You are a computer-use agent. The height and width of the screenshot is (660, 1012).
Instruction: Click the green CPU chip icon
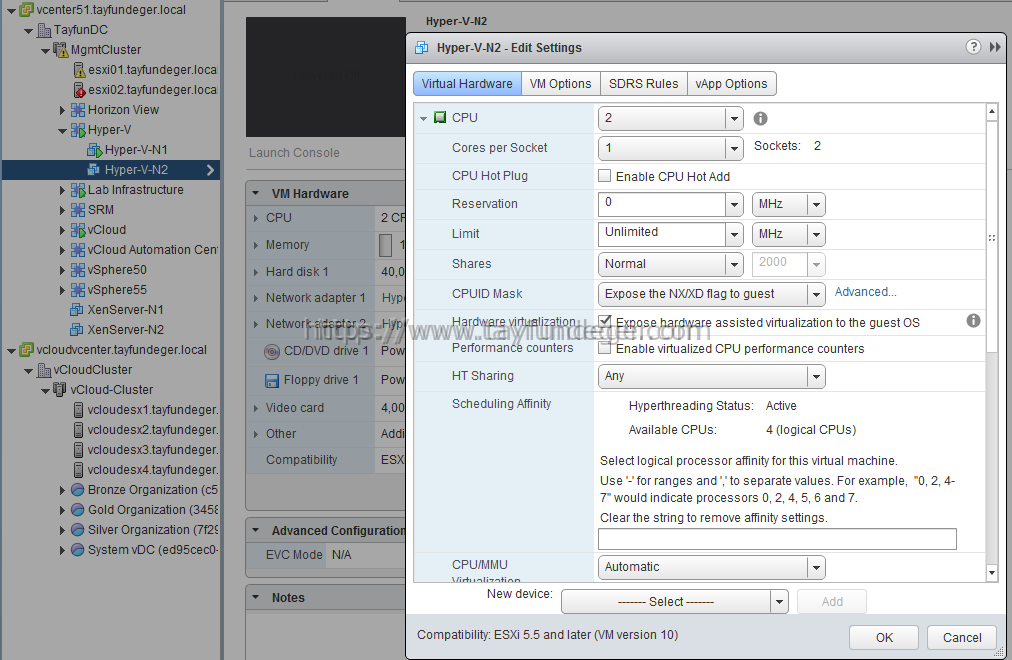440,117
